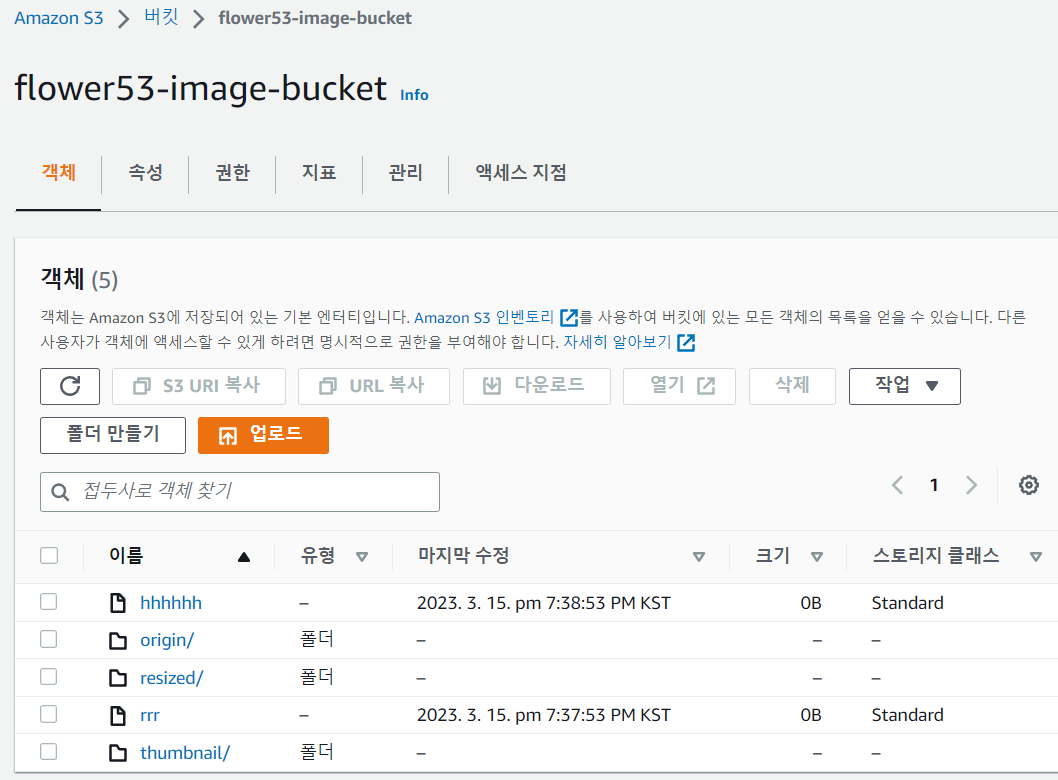
Task: Open table preferences gear icon
Action: pyautogui.click(x=1028, y=485)
